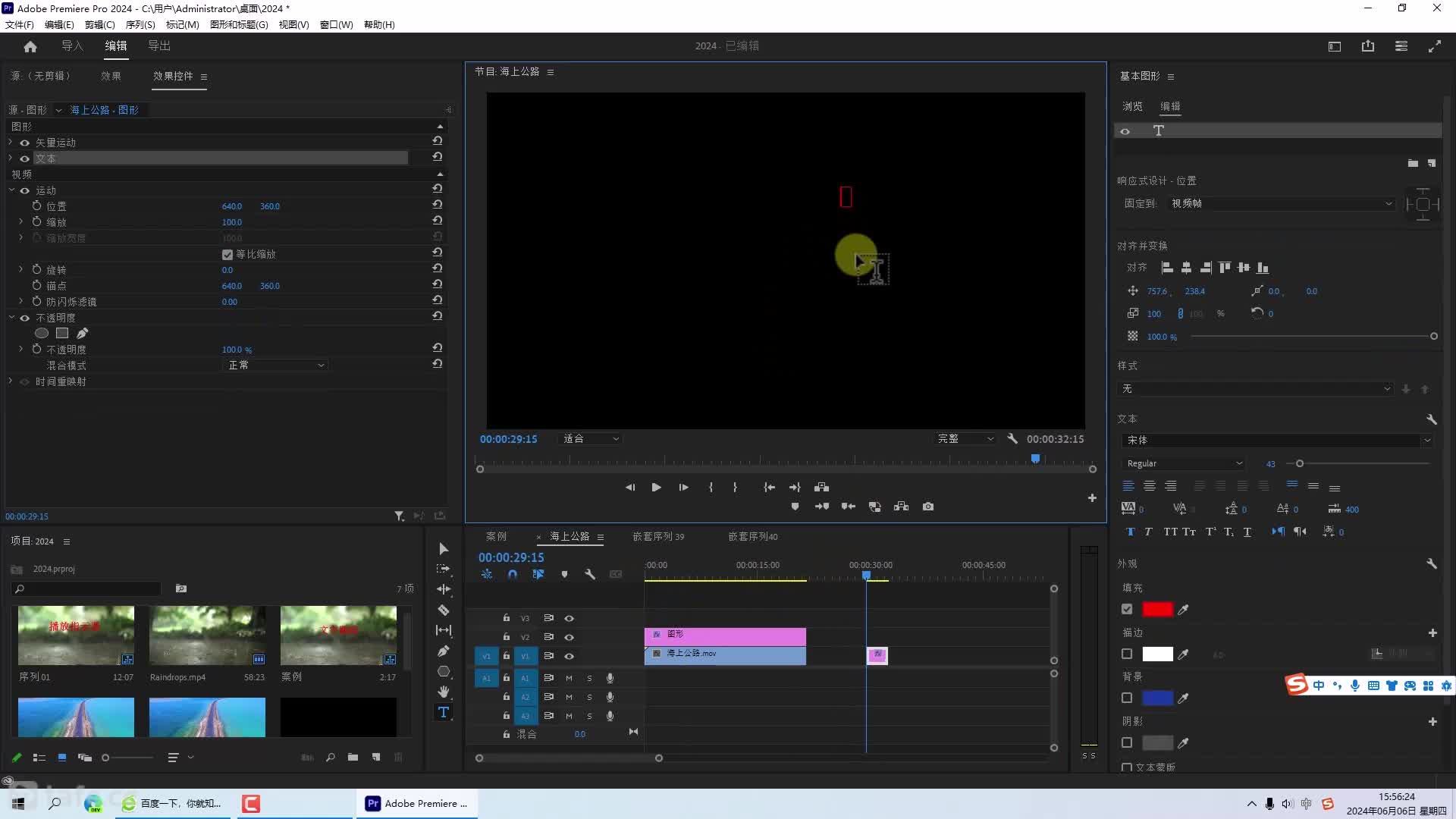Mute audio track A1
Viewport: 1456px width, 819px height.
[569, 678]
